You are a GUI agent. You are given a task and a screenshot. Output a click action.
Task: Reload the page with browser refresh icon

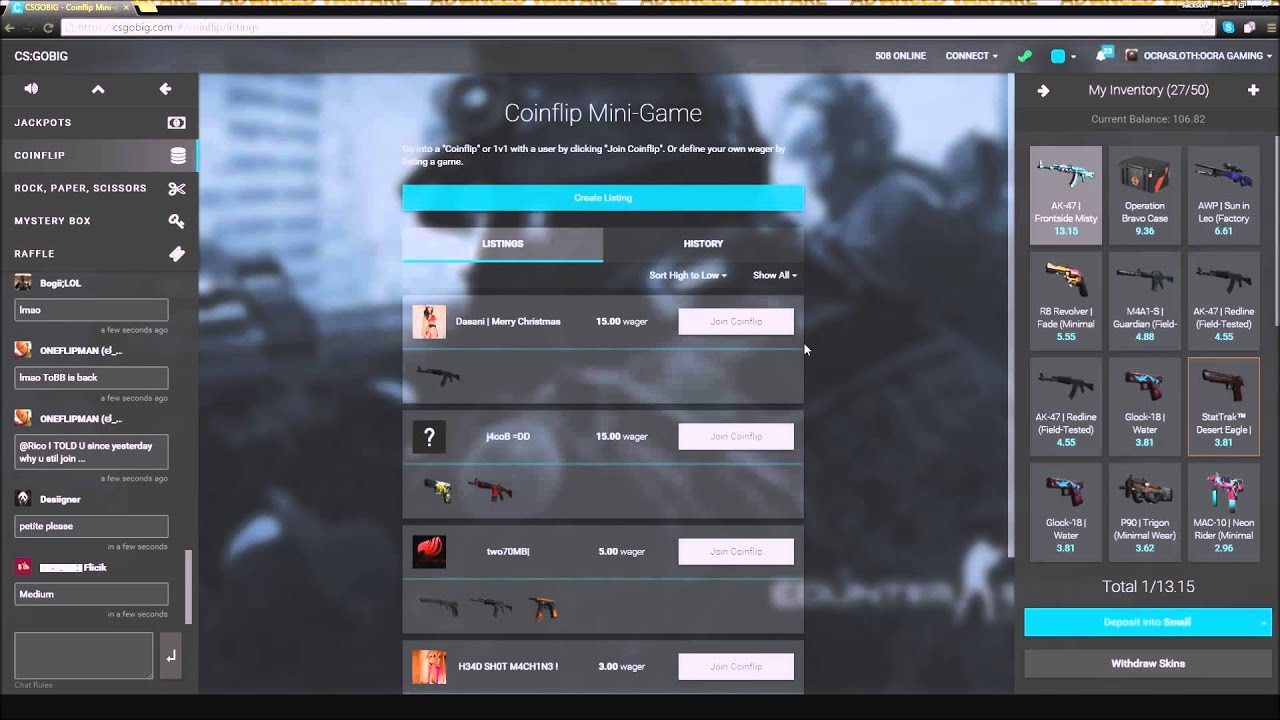point(47,28)
